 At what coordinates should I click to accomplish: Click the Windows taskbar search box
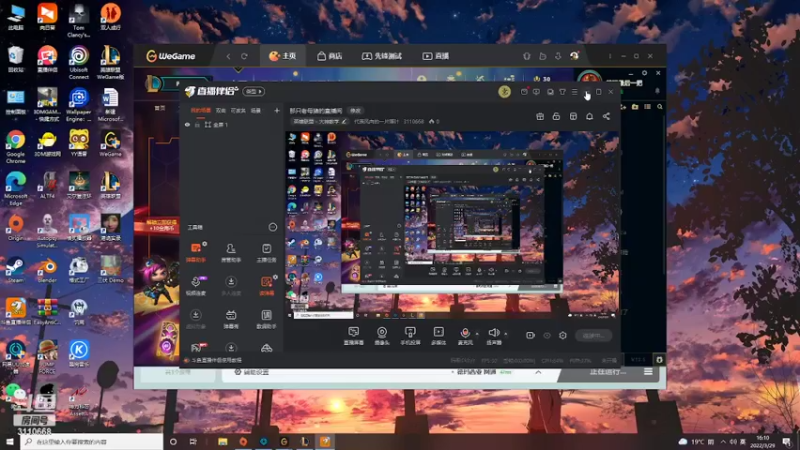point(91,442)
